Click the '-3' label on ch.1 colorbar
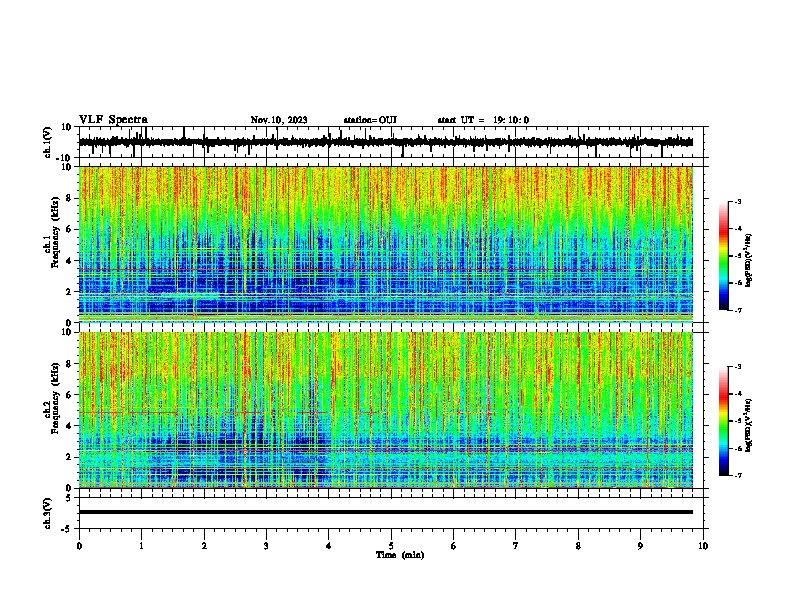Image resolution: width=792 pixels, height=612 pixels. (737, 201)
